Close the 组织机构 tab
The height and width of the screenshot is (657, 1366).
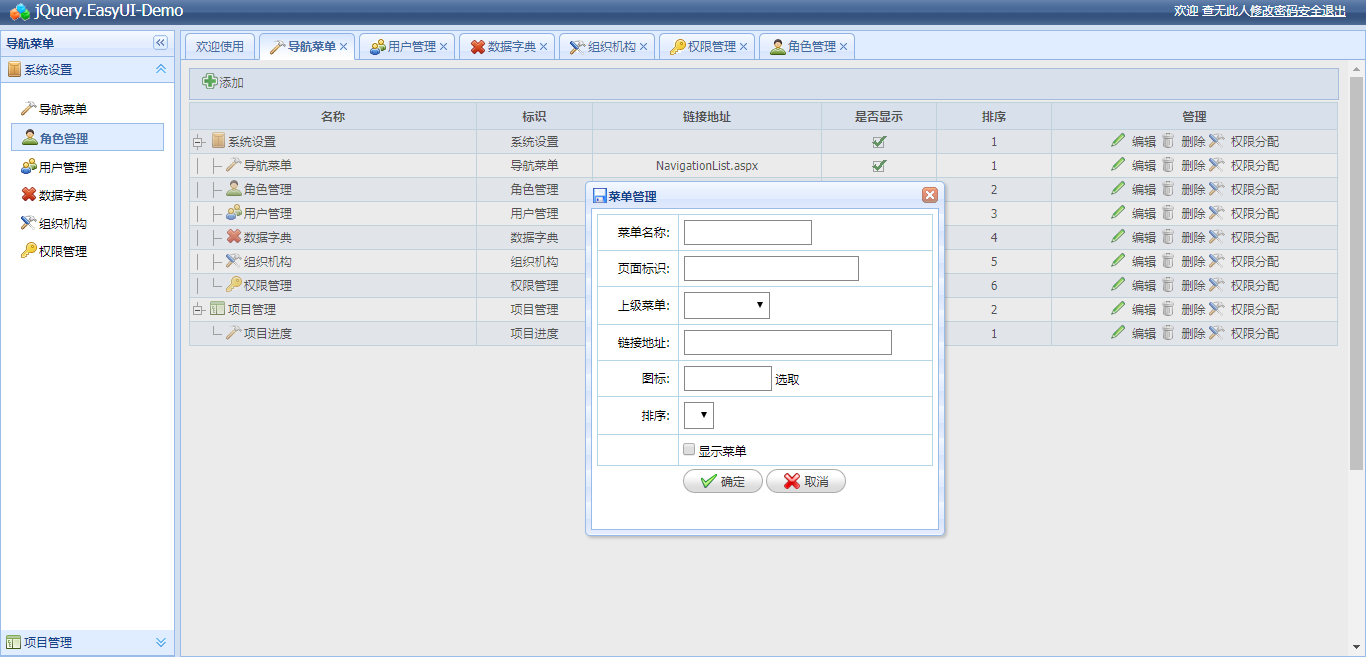pos(643,47)
